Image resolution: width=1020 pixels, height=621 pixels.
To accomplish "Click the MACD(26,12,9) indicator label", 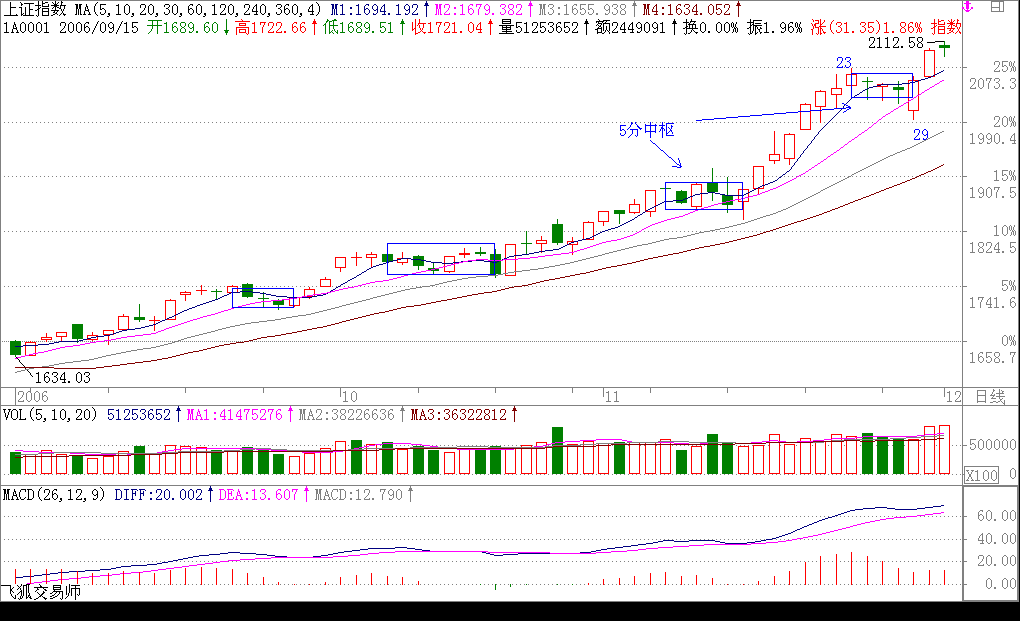I will (54, 494).
